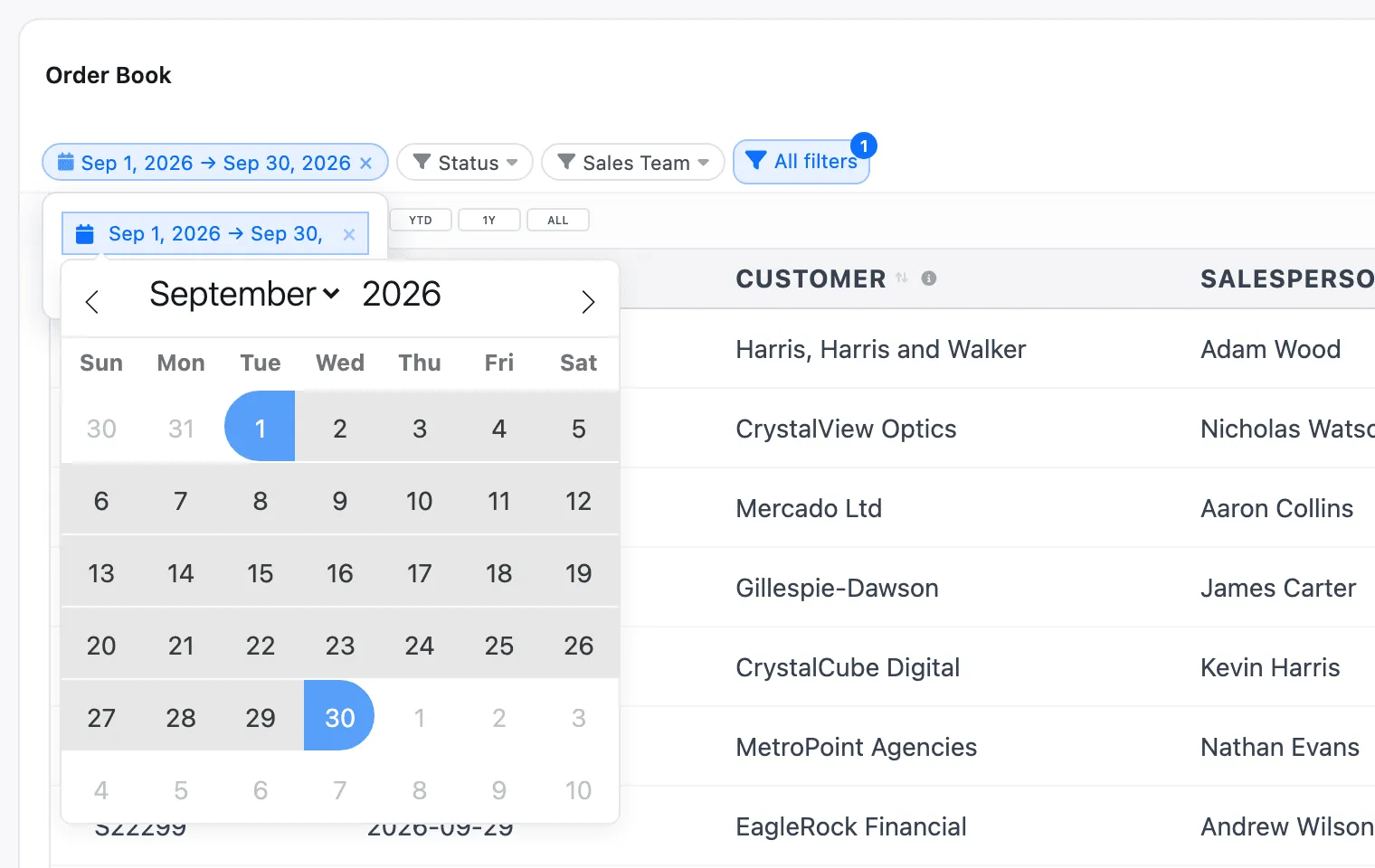Click the calendar icon in date filter chip
The width and height of the screenshot is (1375, 868).
click(x=66, y=162)
